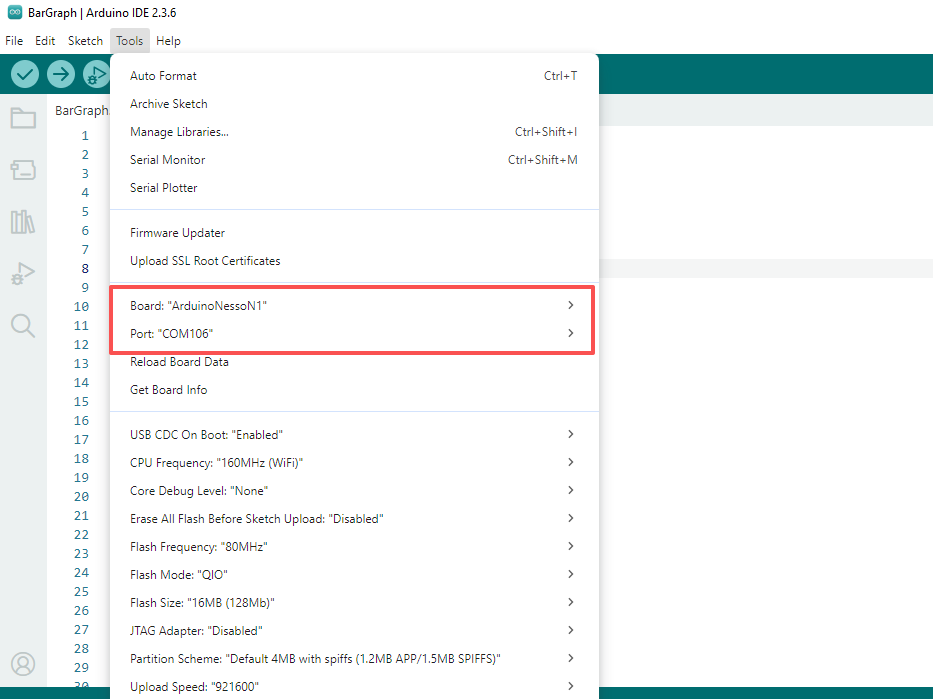Click the Verify checkmark toolbar icon

(25, 74)
